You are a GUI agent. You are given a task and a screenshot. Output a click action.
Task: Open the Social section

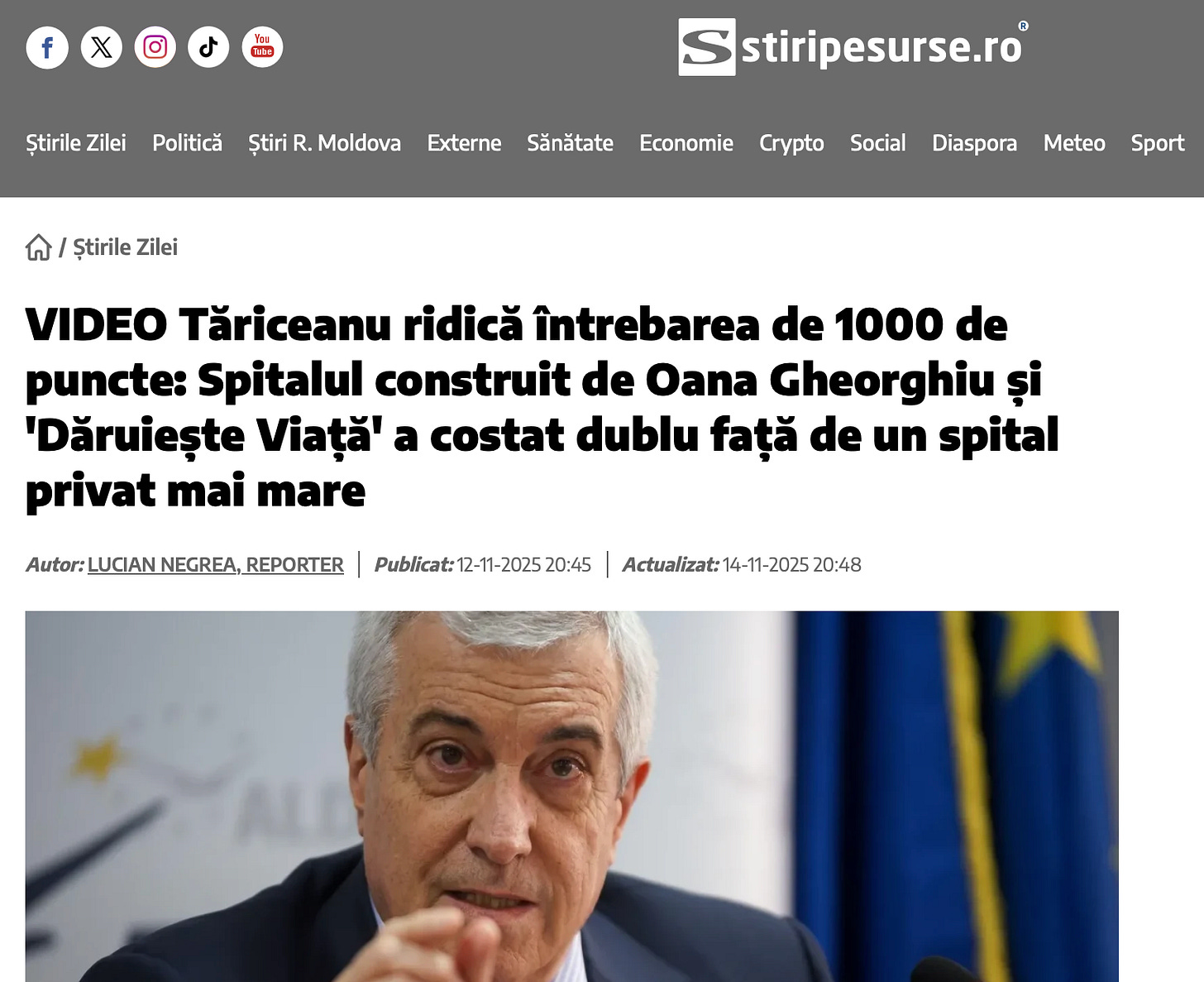click(878, 143)
